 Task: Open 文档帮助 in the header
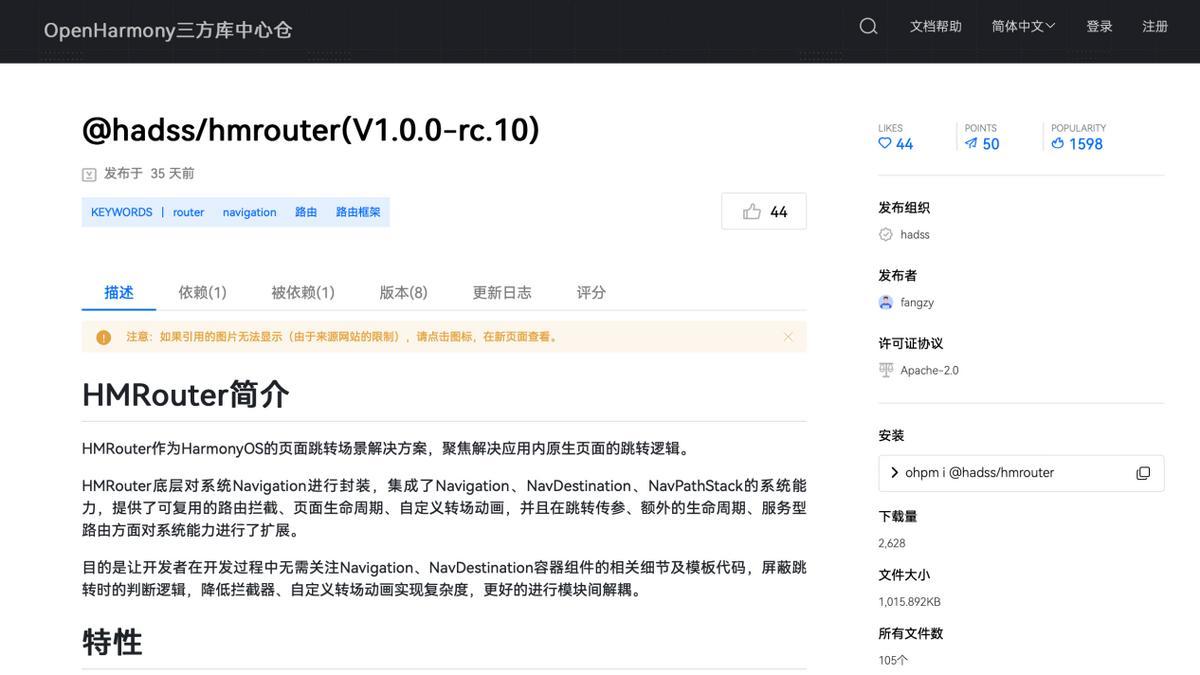tap(936, 26)
